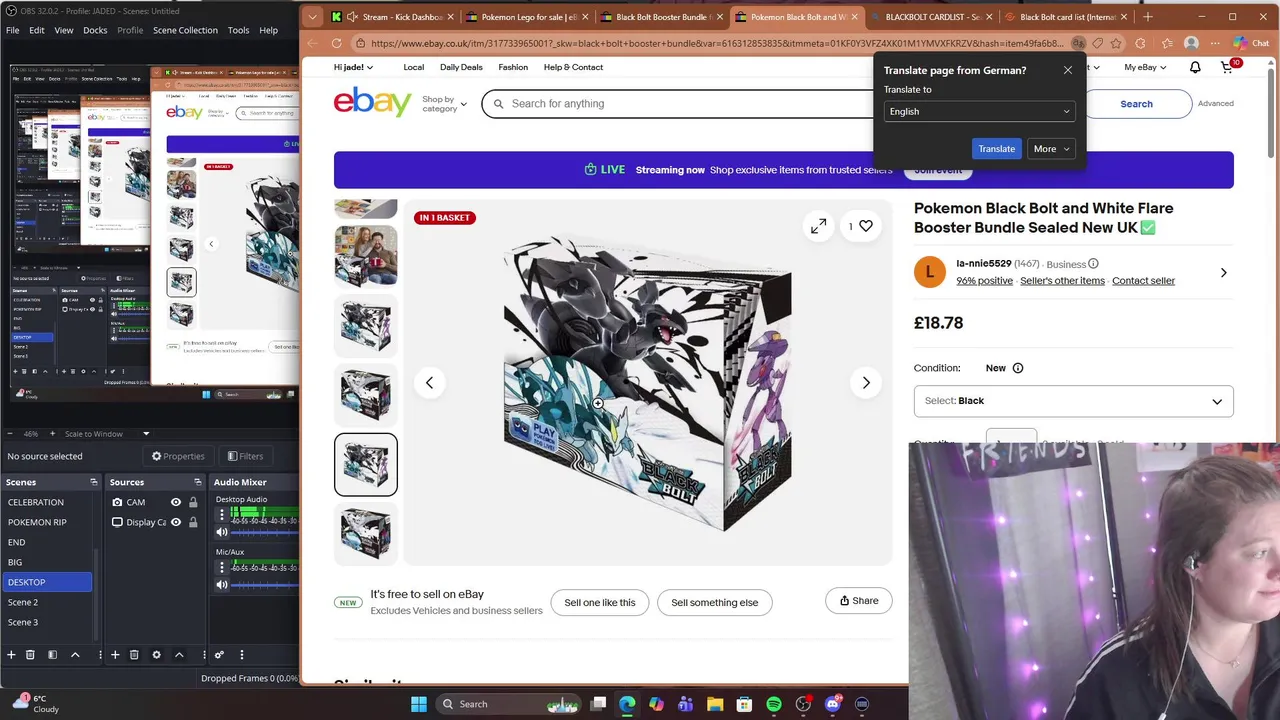Open advanced audio properties in Audio Mixer

219,655
